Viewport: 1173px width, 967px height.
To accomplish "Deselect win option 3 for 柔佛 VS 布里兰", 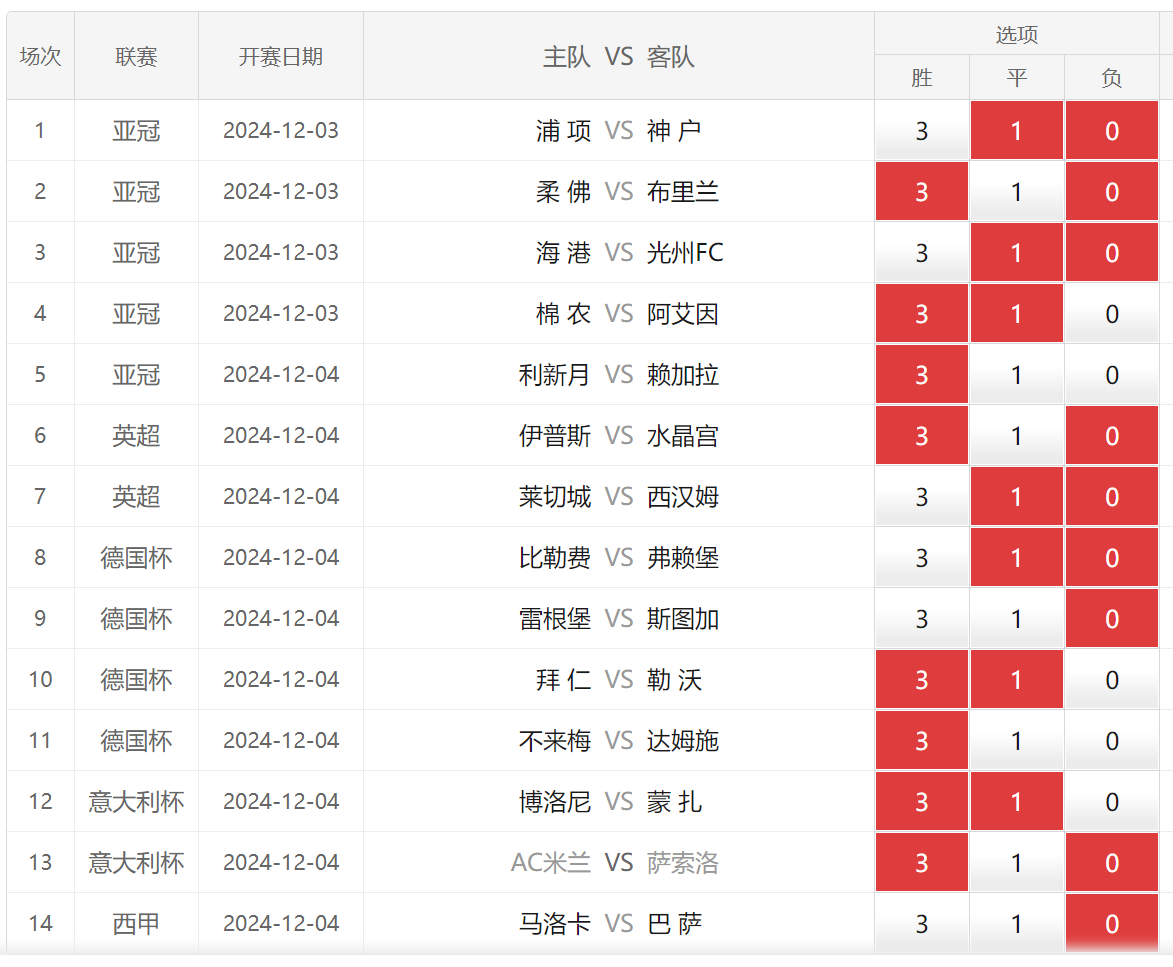I will (922, 192).
